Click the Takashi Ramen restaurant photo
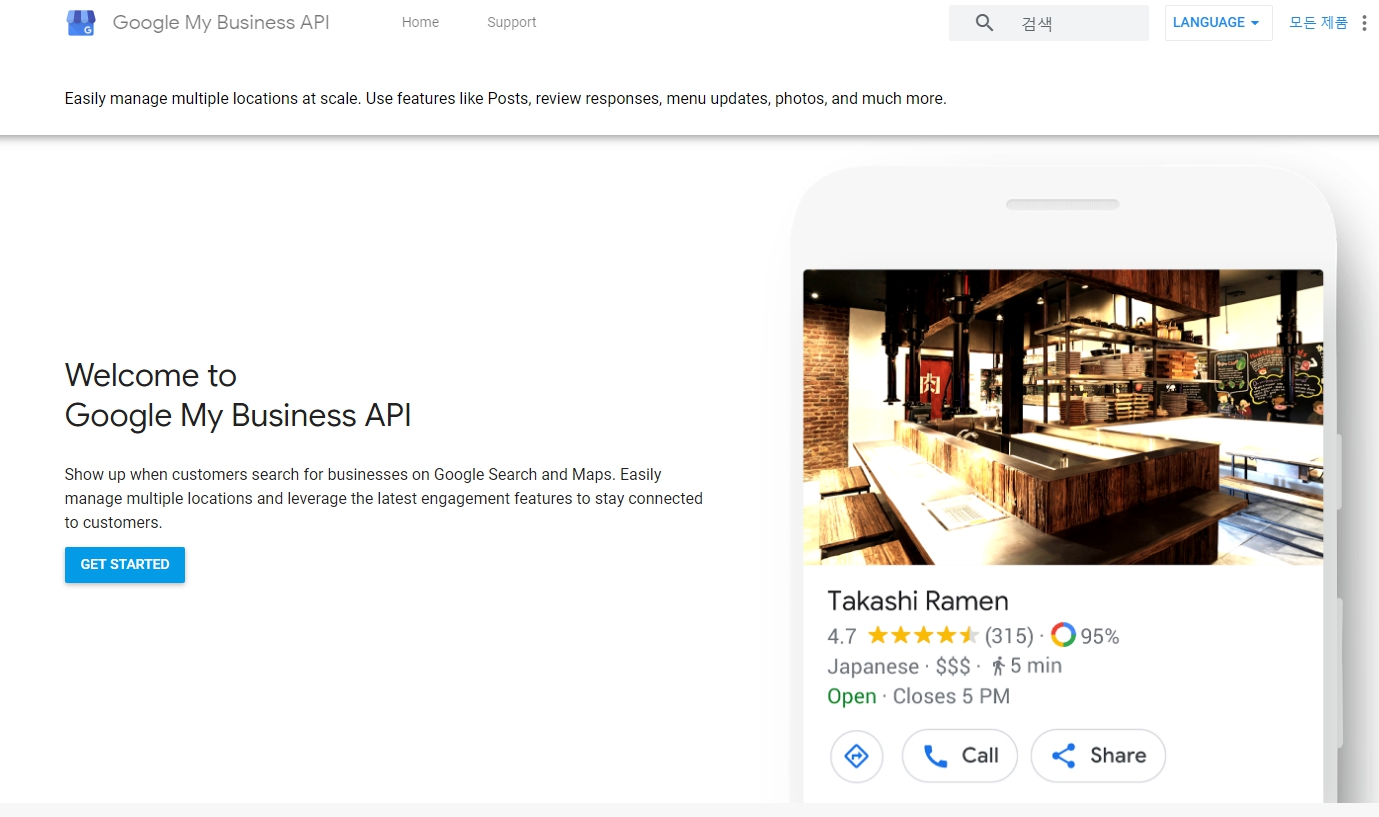This screenshot has width=1379, height=817. point(1063,415)
